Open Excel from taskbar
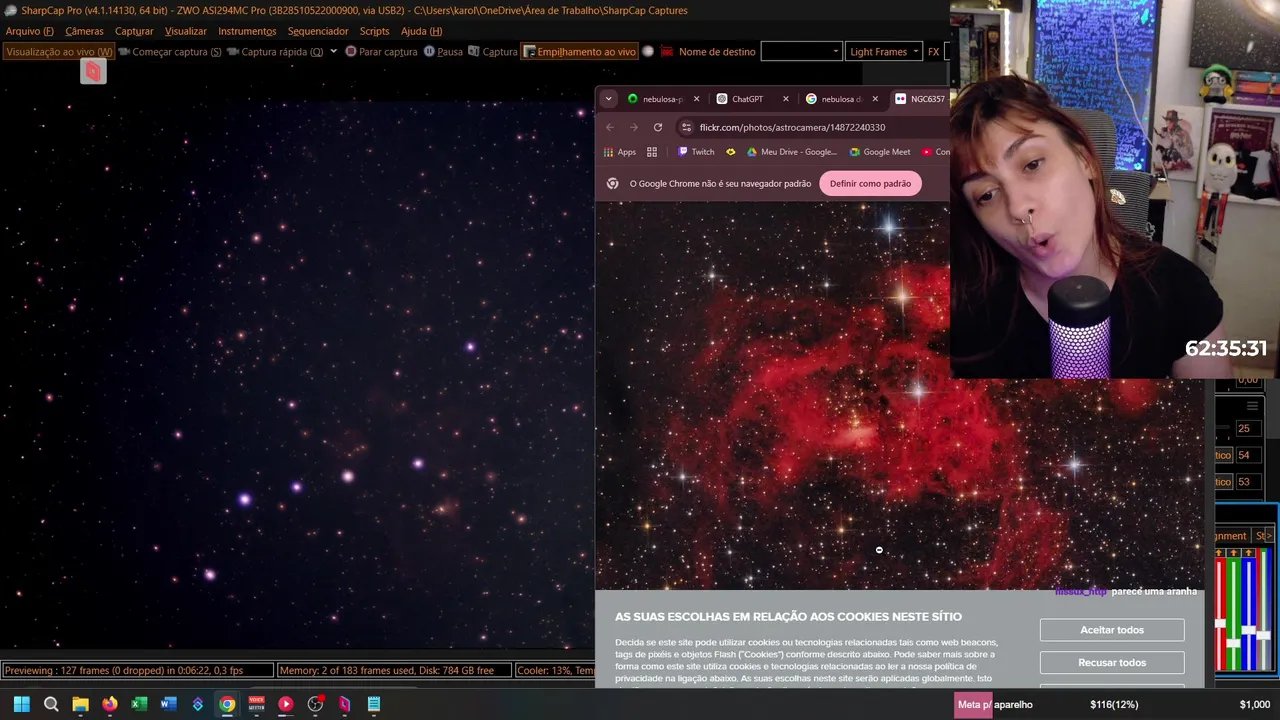1280x720 pixels. point(139,704)
